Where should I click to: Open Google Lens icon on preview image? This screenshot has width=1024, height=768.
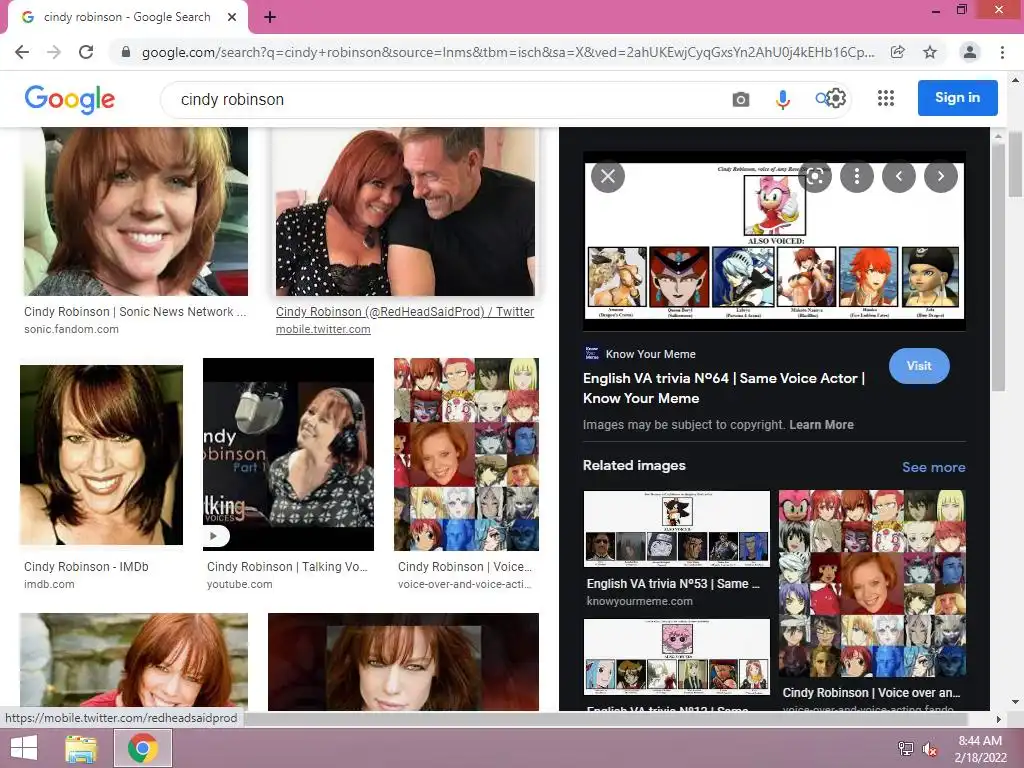tap(815, 176)
